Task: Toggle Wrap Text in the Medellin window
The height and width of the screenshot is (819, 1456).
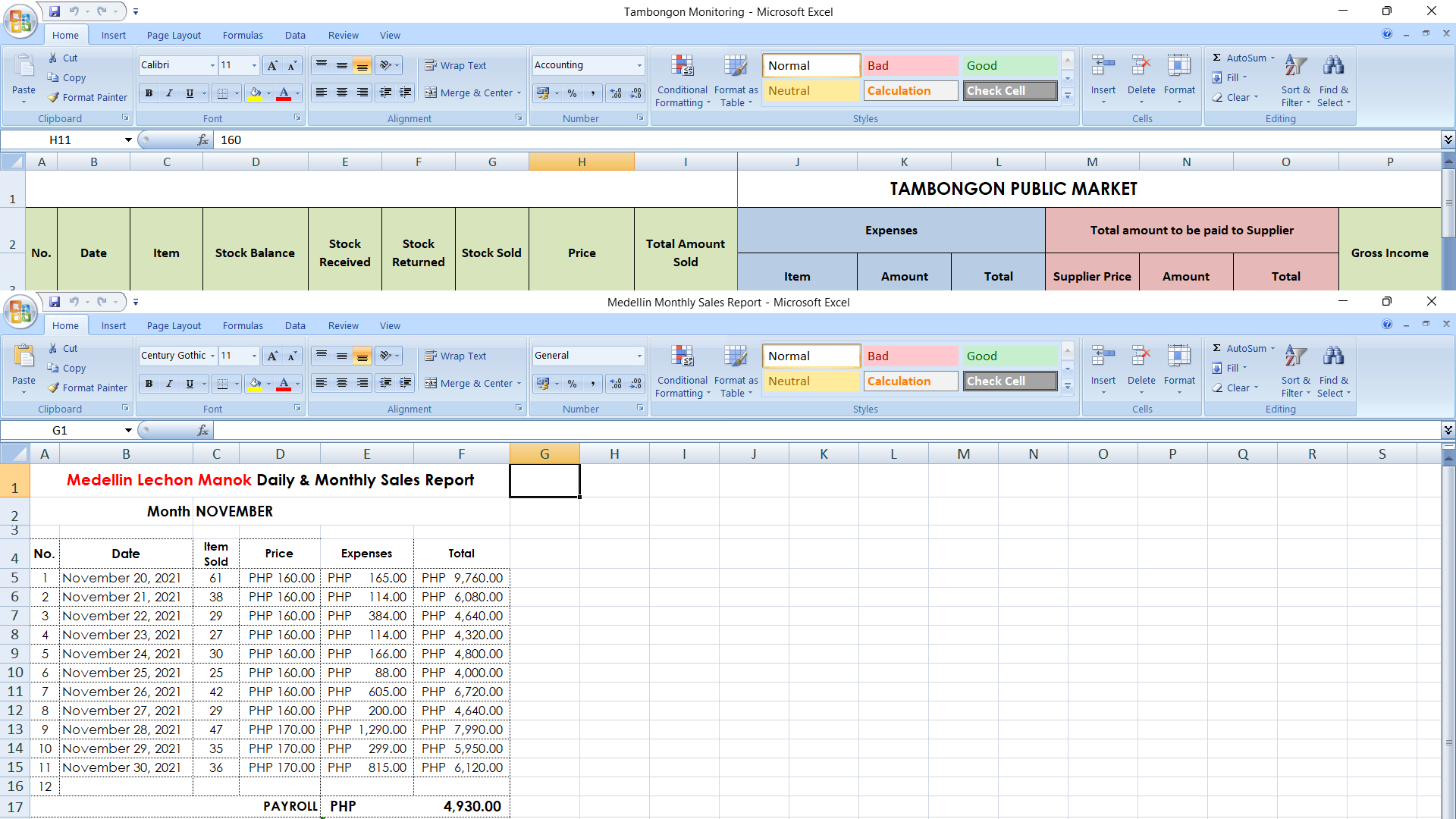Action: click(456, 356)
